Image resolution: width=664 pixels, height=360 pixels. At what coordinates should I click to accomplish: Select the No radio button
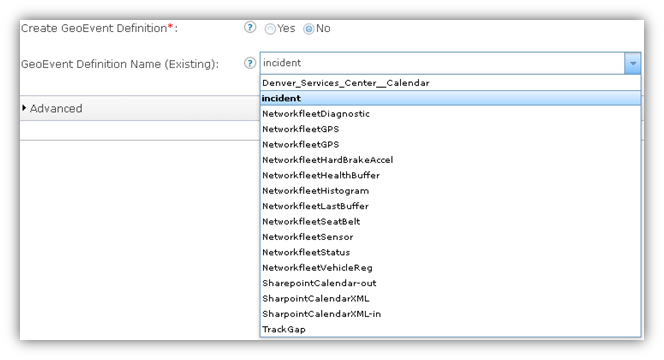click(x=309, y=29)
